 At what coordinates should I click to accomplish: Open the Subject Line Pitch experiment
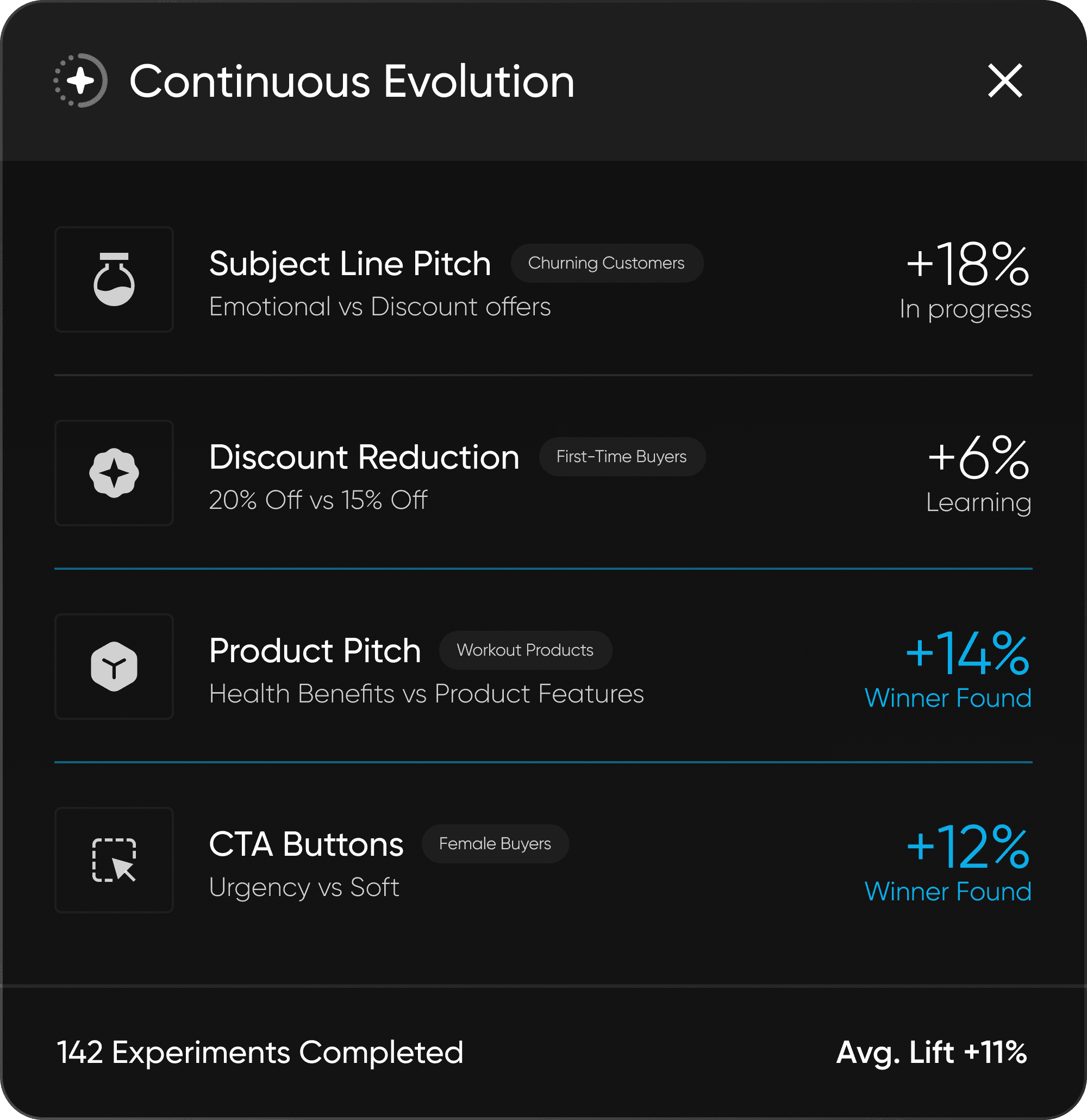coord(349,264)
